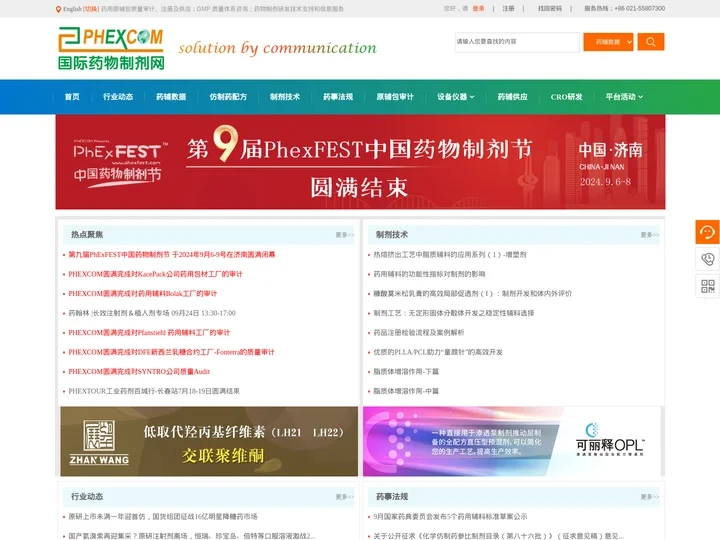The height and width of the screenshot is (540, 720).
Task: Open 药辅数据 navigation item
Action: (x=171, y=97)
